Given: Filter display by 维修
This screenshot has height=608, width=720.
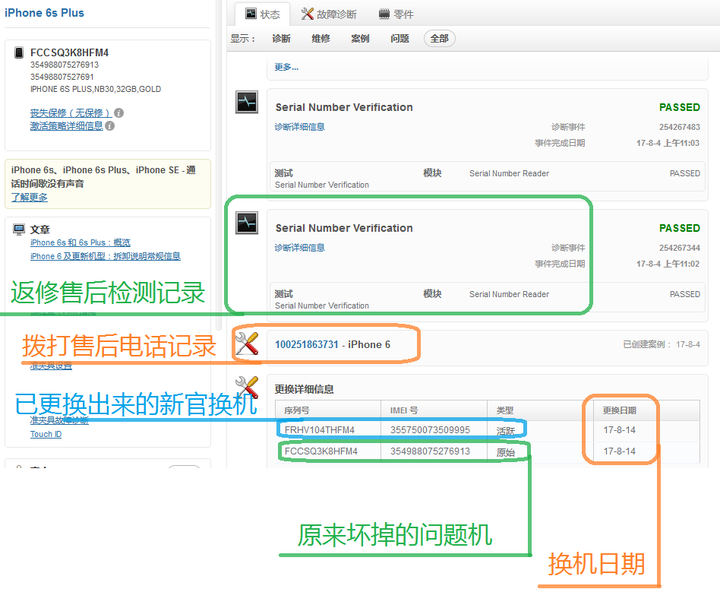Looking at the screenshot, I should [x=321, y=39].
